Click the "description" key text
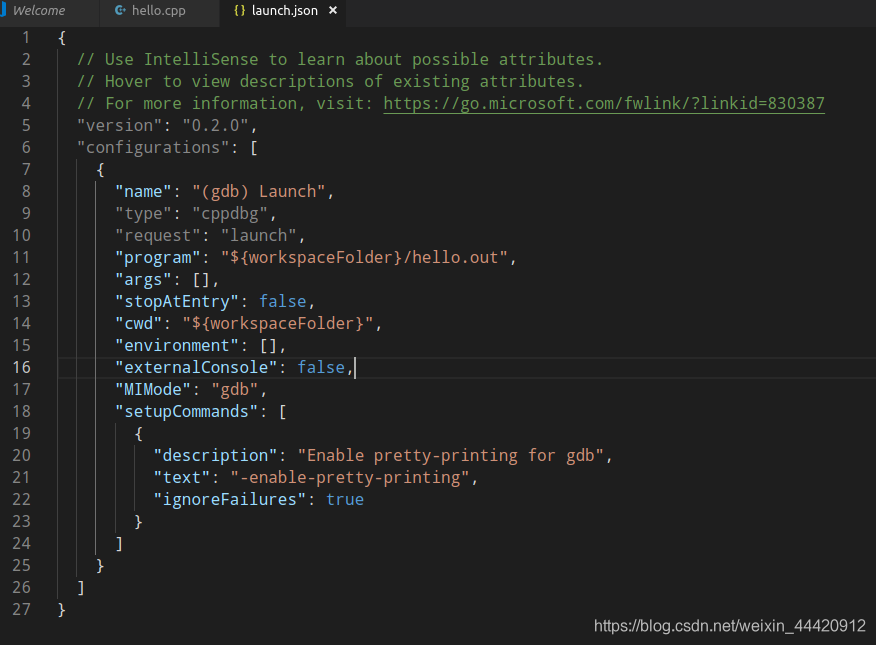 point(215,455)
